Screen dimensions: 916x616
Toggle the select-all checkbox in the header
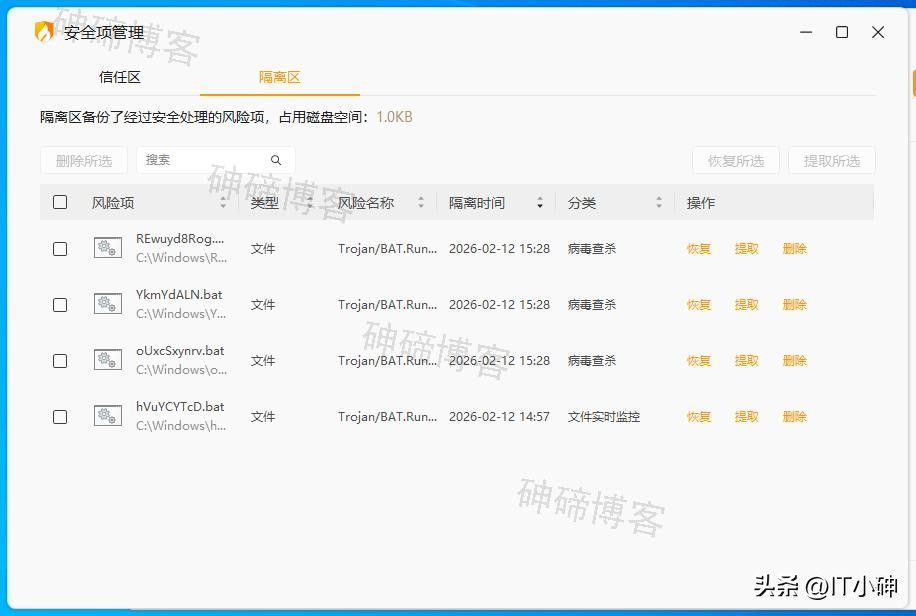tap(59, 201)
